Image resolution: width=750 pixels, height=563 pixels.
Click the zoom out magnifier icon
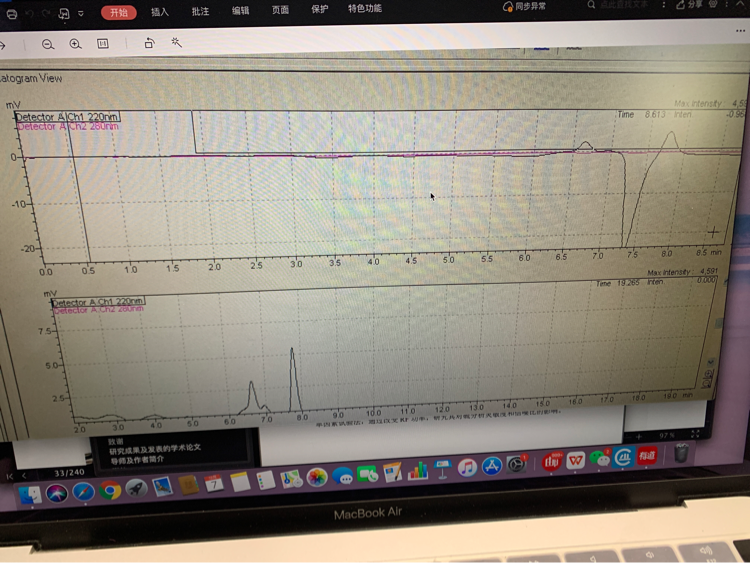pyautogui.click(x=48, y=44)
